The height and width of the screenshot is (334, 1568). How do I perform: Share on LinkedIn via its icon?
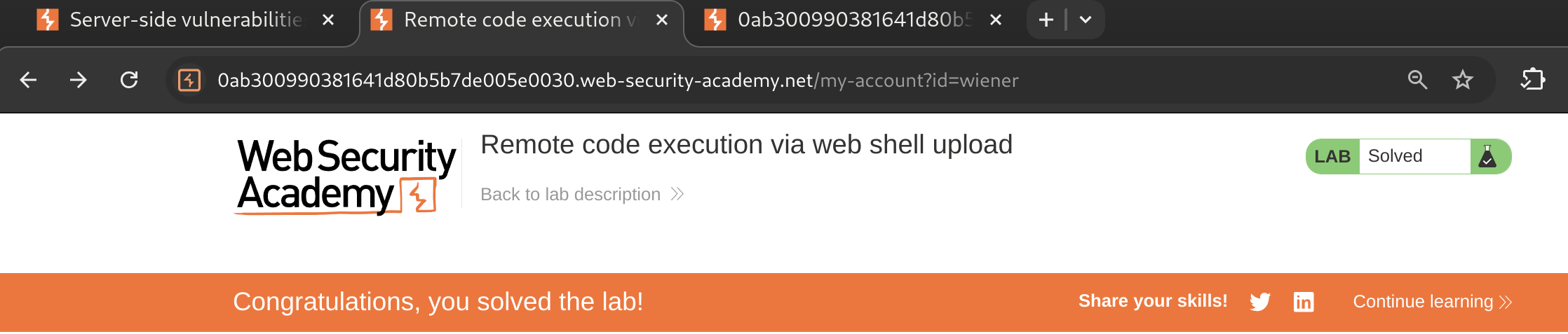coord(1304,302)
